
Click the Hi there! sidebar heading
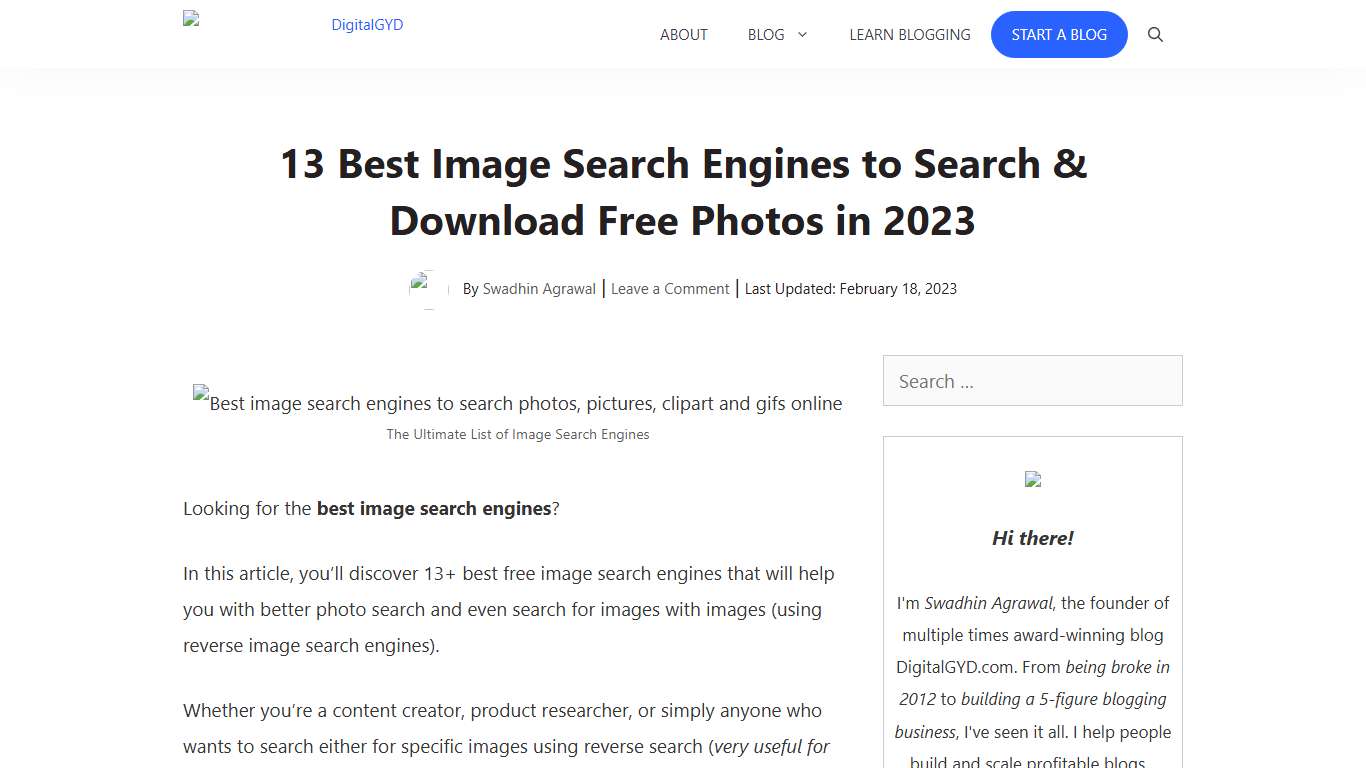pyautogui.click(x=1032, y=538)
